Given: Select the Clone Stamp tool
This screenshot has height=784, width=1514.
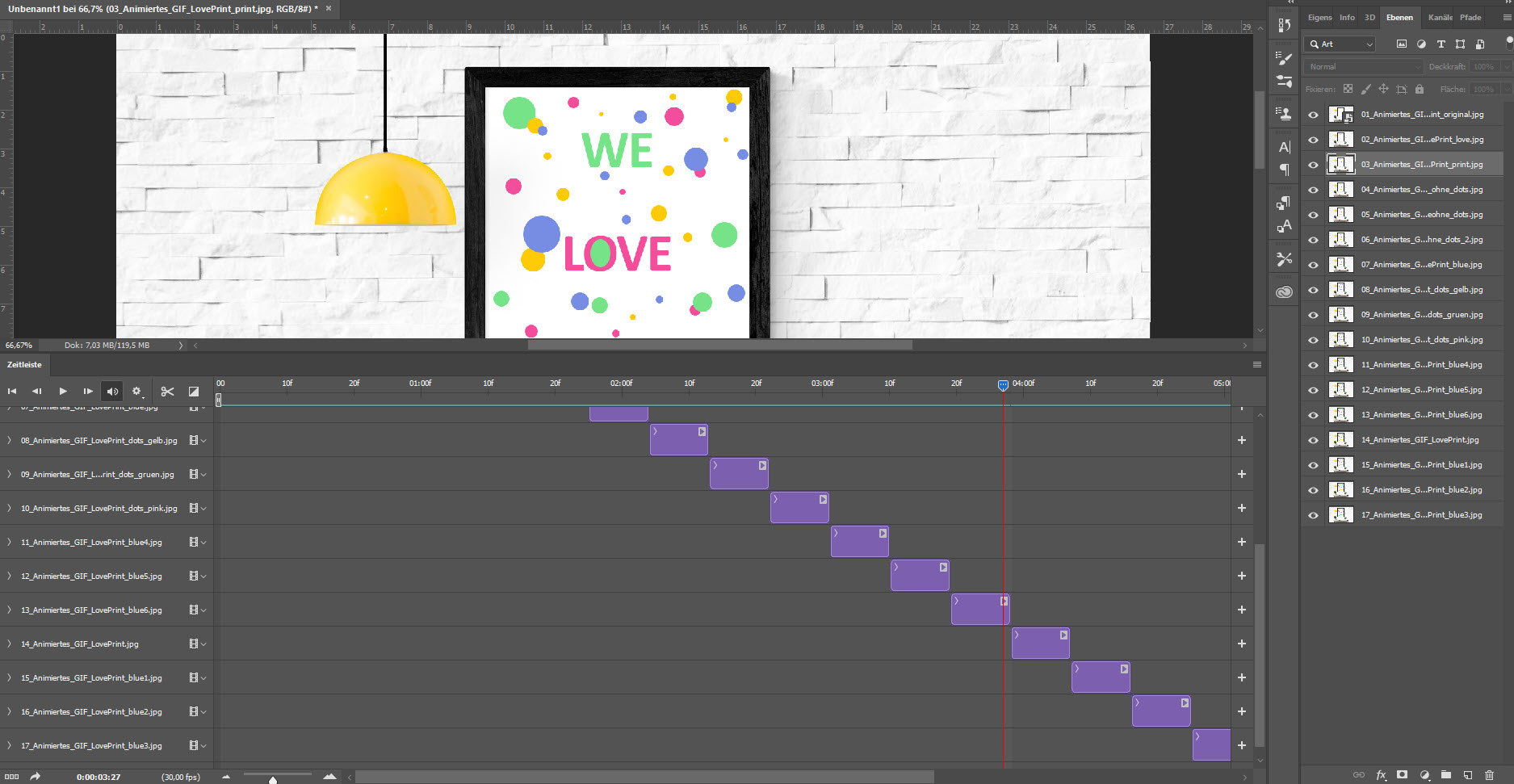Looking at the screenshot, I should click(x=1284, y=113).
